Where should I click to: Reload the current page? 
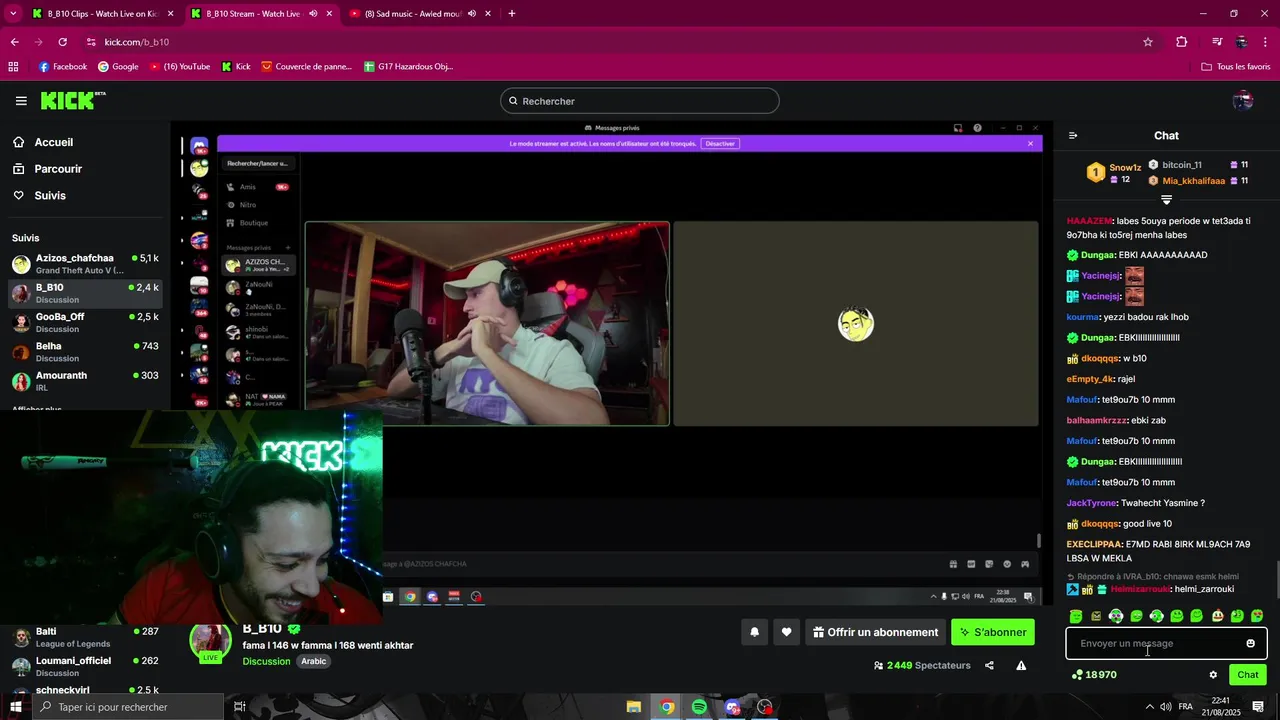62,42
